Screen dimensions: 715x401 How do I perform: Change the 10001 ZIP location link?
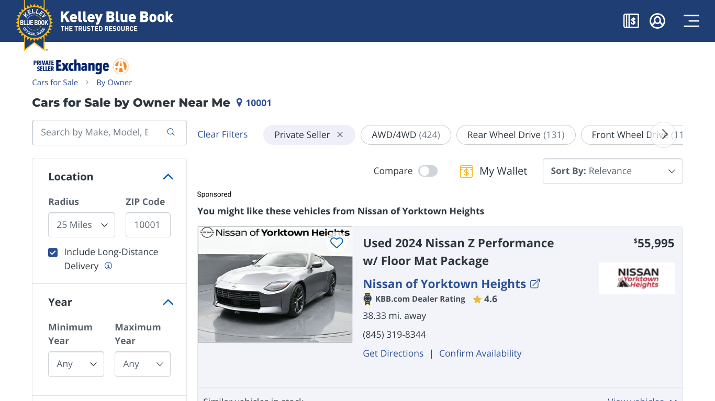[259, 103]
